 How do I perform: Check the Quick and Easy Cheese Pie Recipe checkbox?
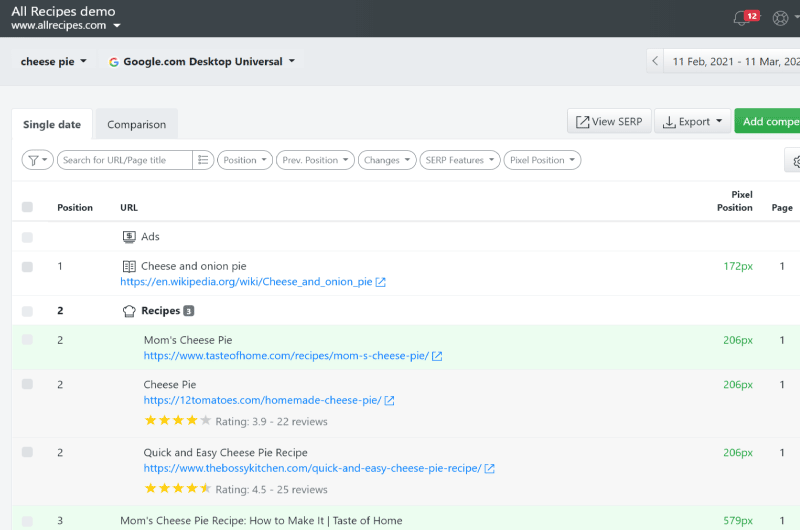tap(28, 452)
